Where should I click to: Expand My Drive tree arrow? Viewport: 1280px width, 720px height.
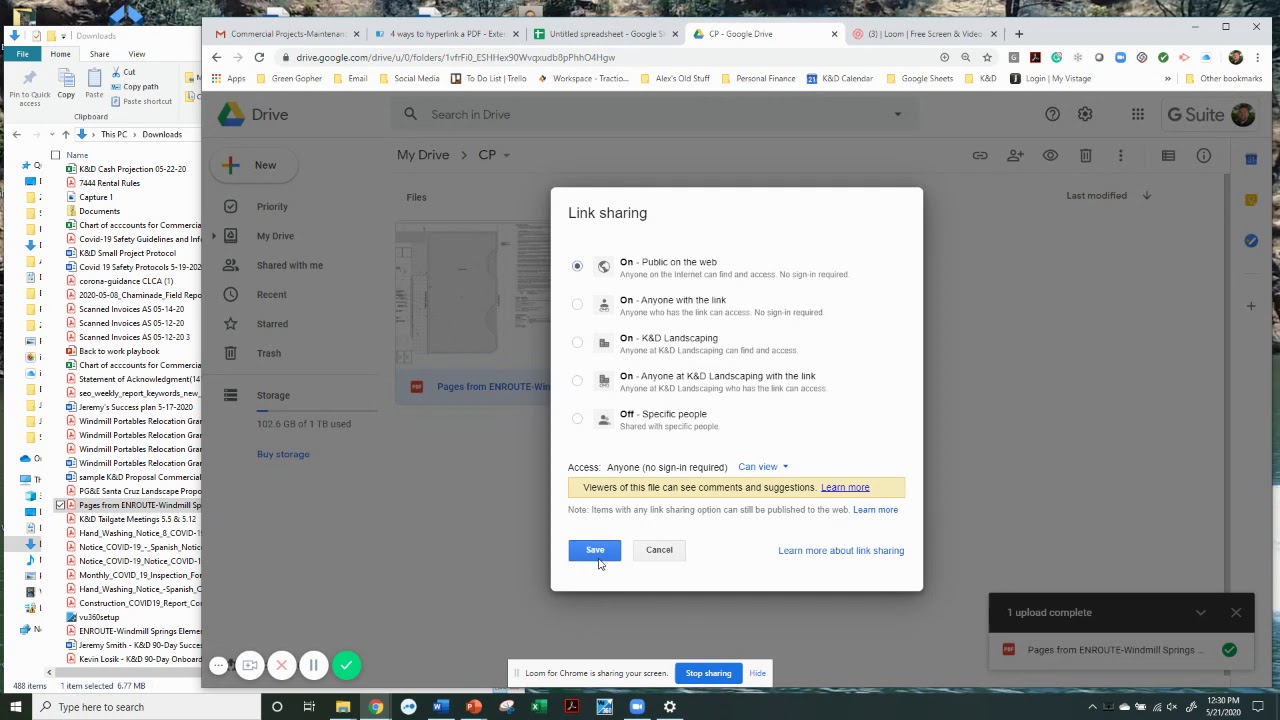(213, 236)
